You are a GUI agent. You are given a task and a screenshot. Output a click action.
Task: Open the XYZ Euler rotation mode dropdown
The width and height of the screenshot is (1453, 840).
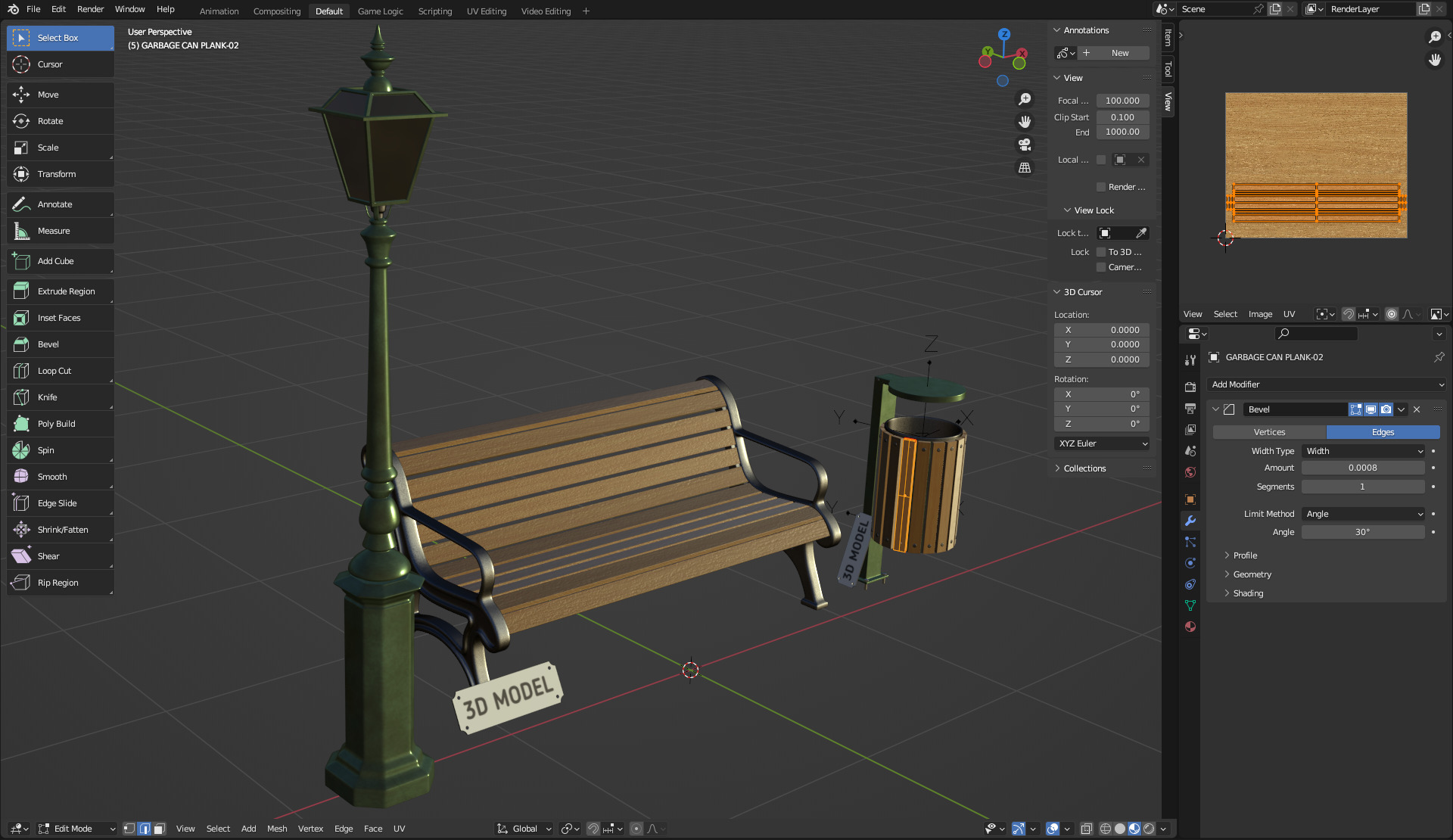coord(1102,443)
